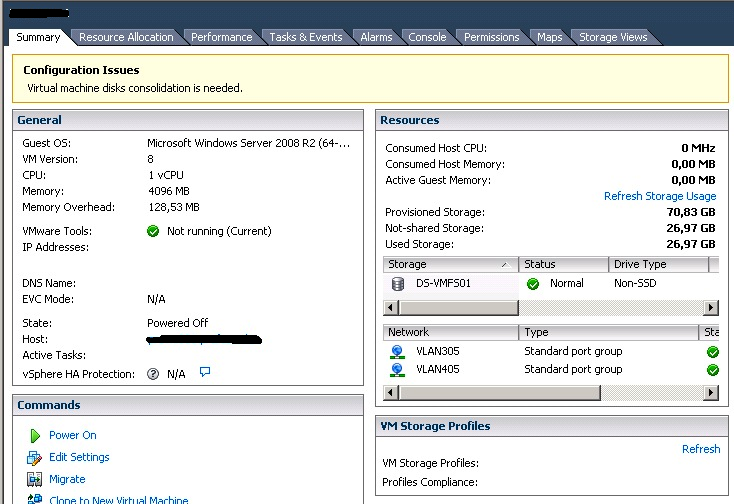Open Edit Settings command

(79, 457)
